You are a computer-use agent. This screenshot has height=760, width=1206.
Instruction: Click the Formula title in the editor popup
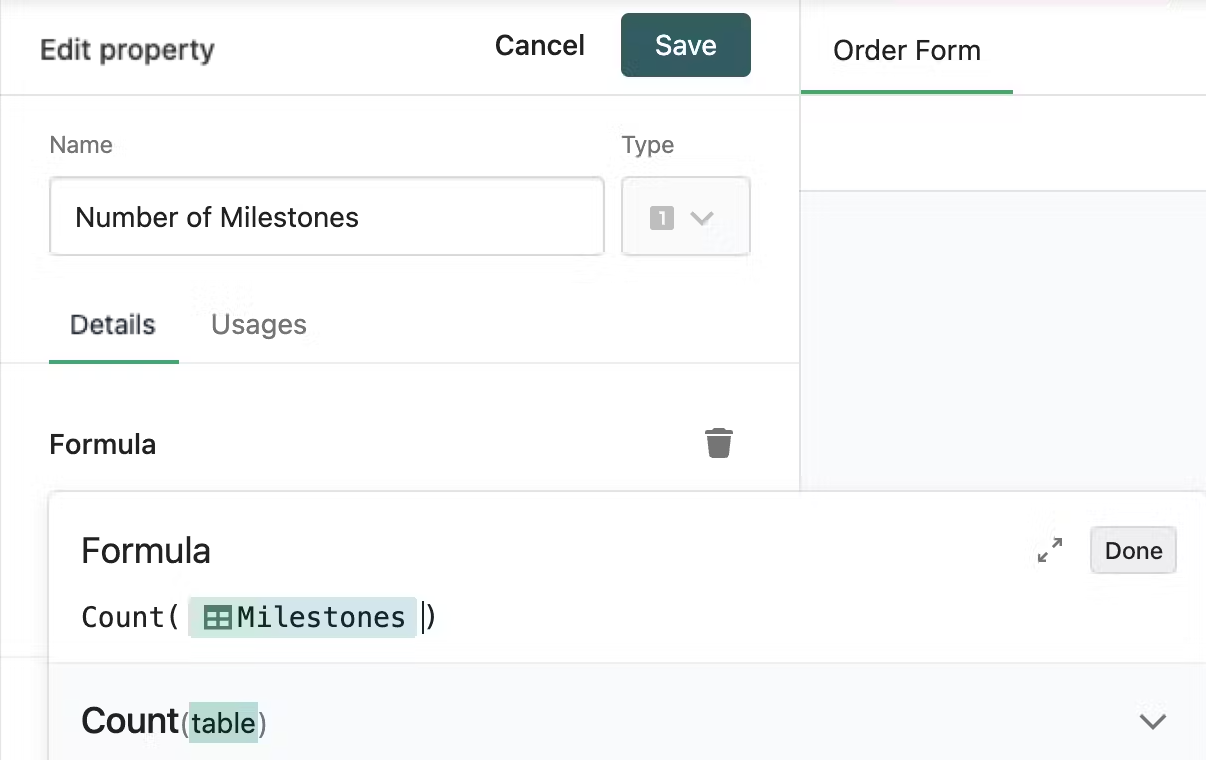tap(146, 551)
